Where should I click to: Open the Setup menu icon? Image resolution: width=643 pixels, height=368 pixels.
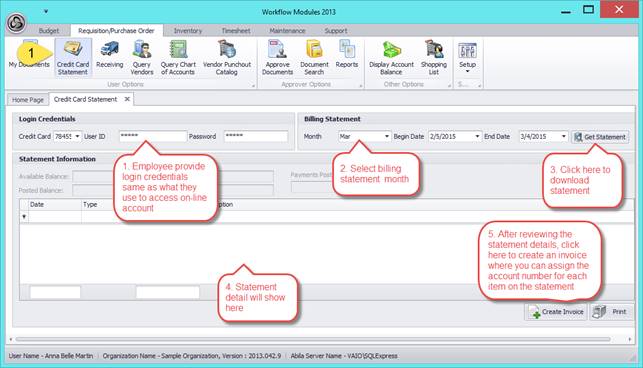click(x=467, y=57)
